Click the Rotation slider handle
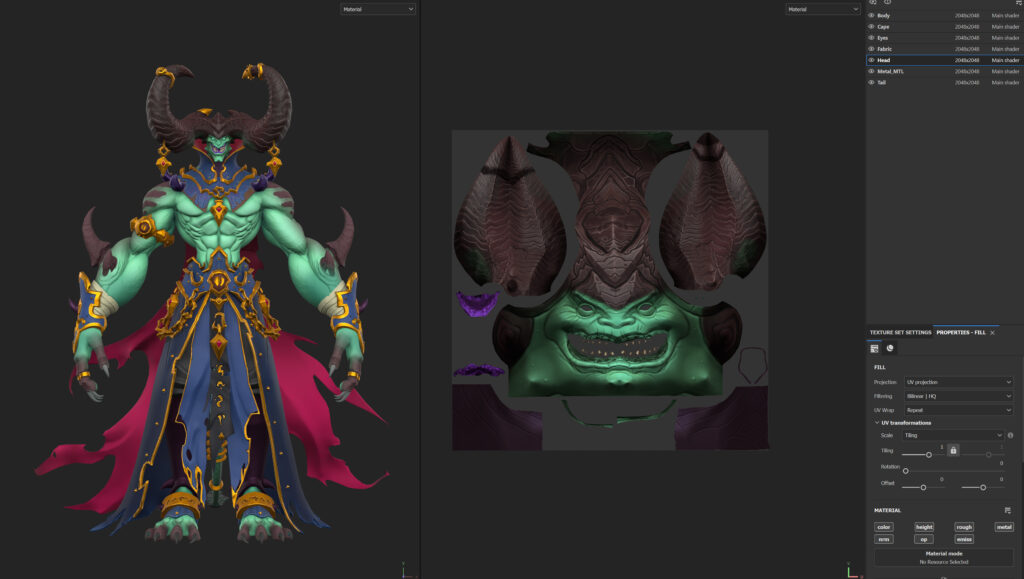Image resolution: width=1024 pixels, height=579 pixels. [905, 471]
